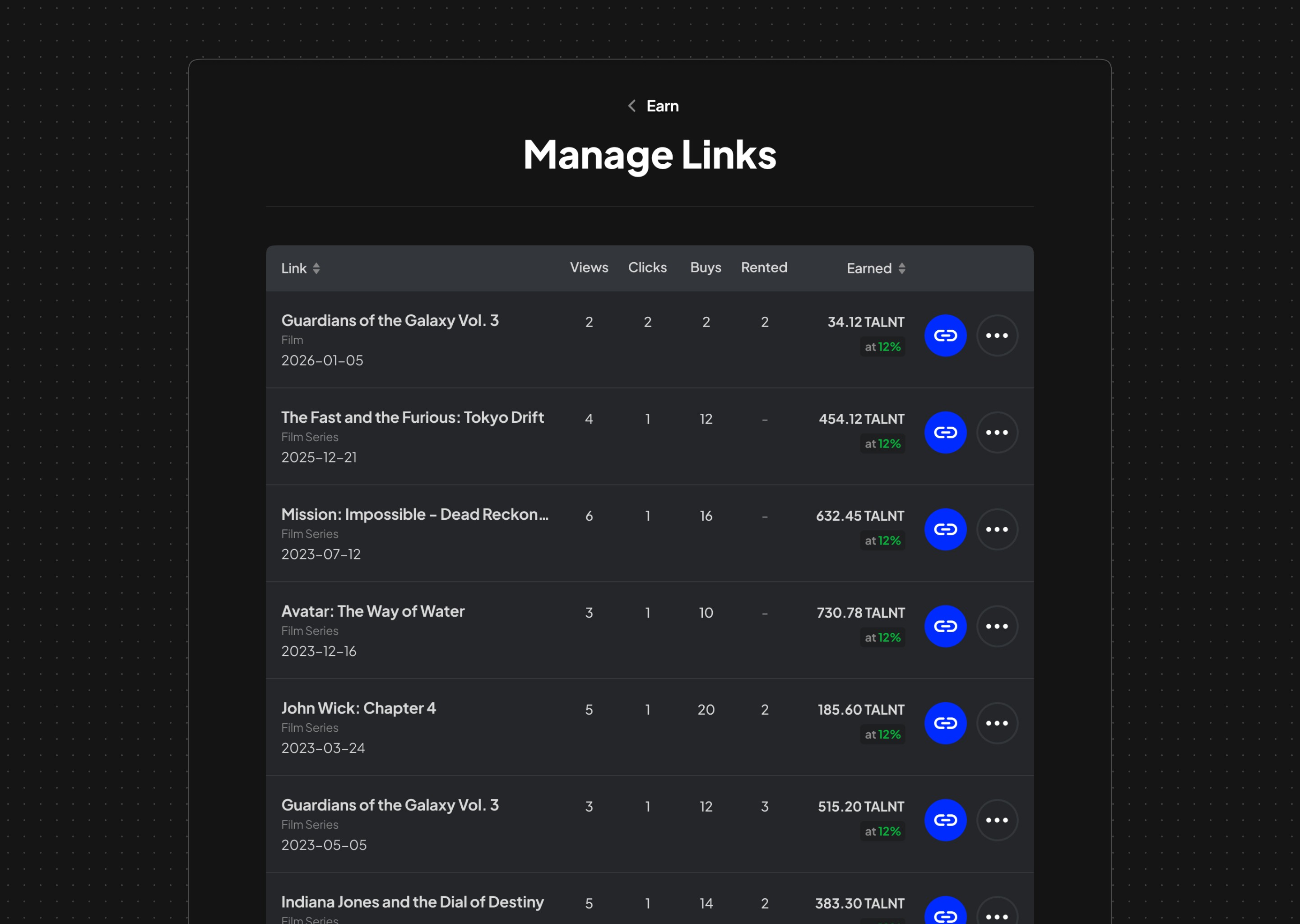Open The Fast and the Furious: Tokyo Drift title
The height and width of the screenshot is (924, 1300).
click(412, 418)
